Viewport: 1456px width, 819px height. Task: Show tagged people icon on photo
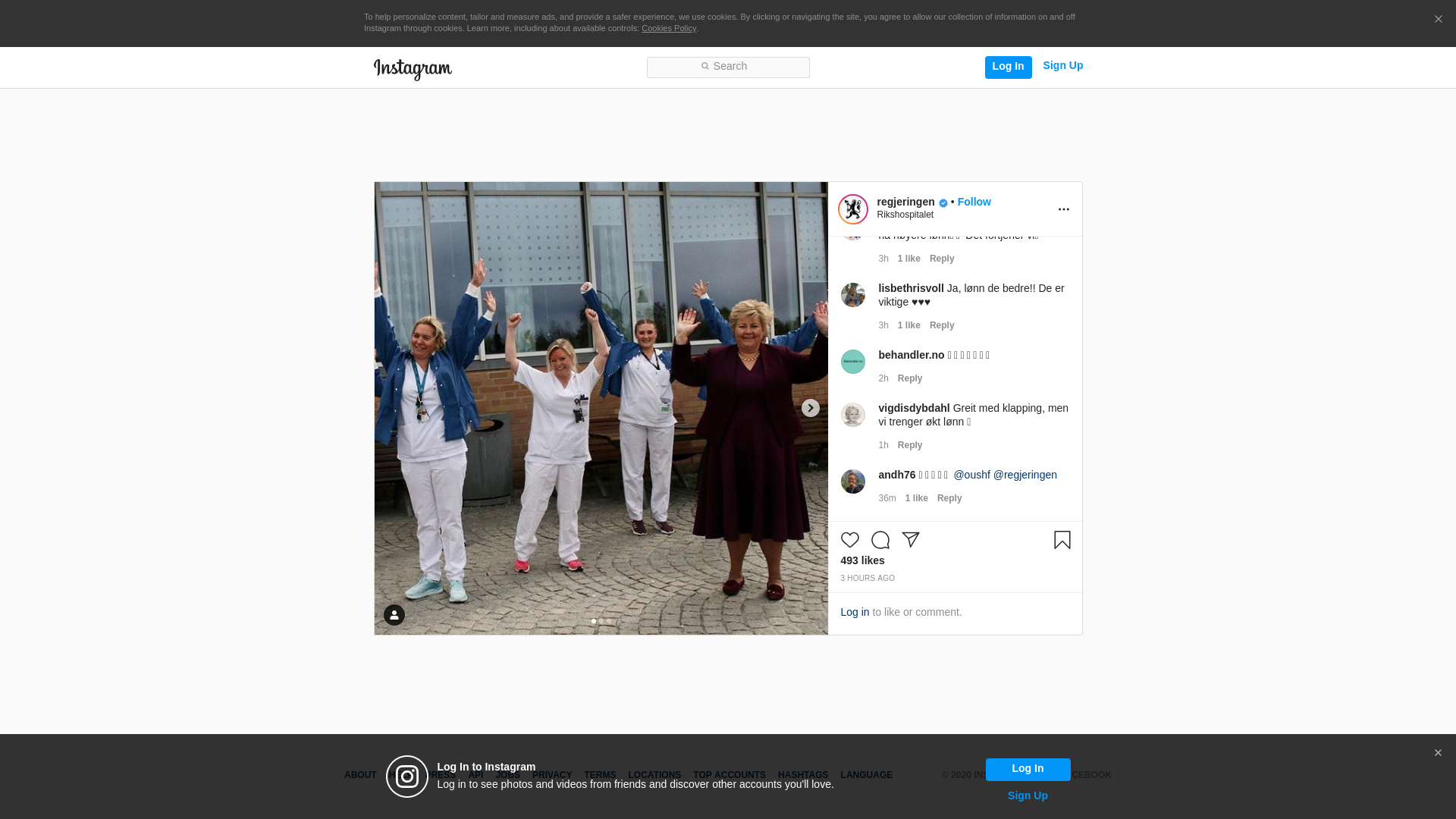394,615
